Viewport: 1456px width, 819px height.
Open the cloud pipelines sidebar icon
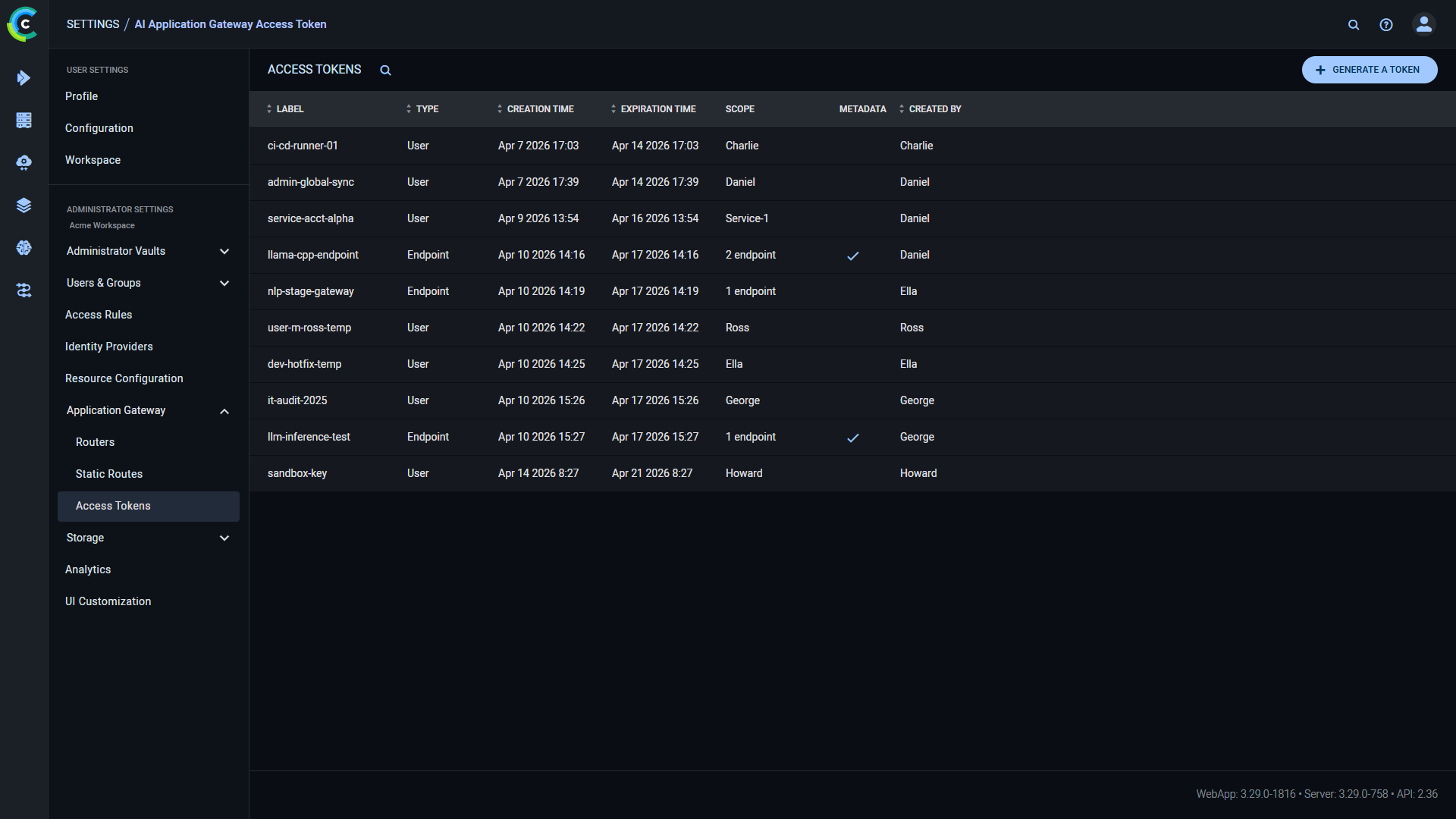pyautogui.click(x=24, y=162)
